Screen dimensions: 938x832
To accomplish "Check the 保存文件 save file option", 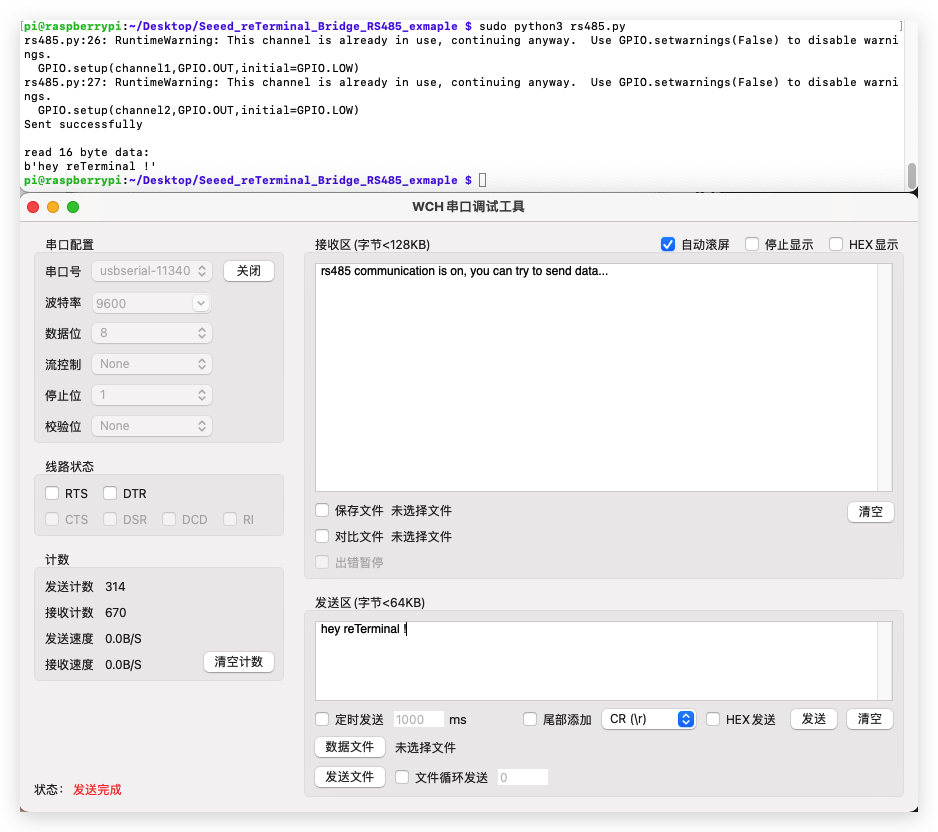I will (x=322, y=510).
